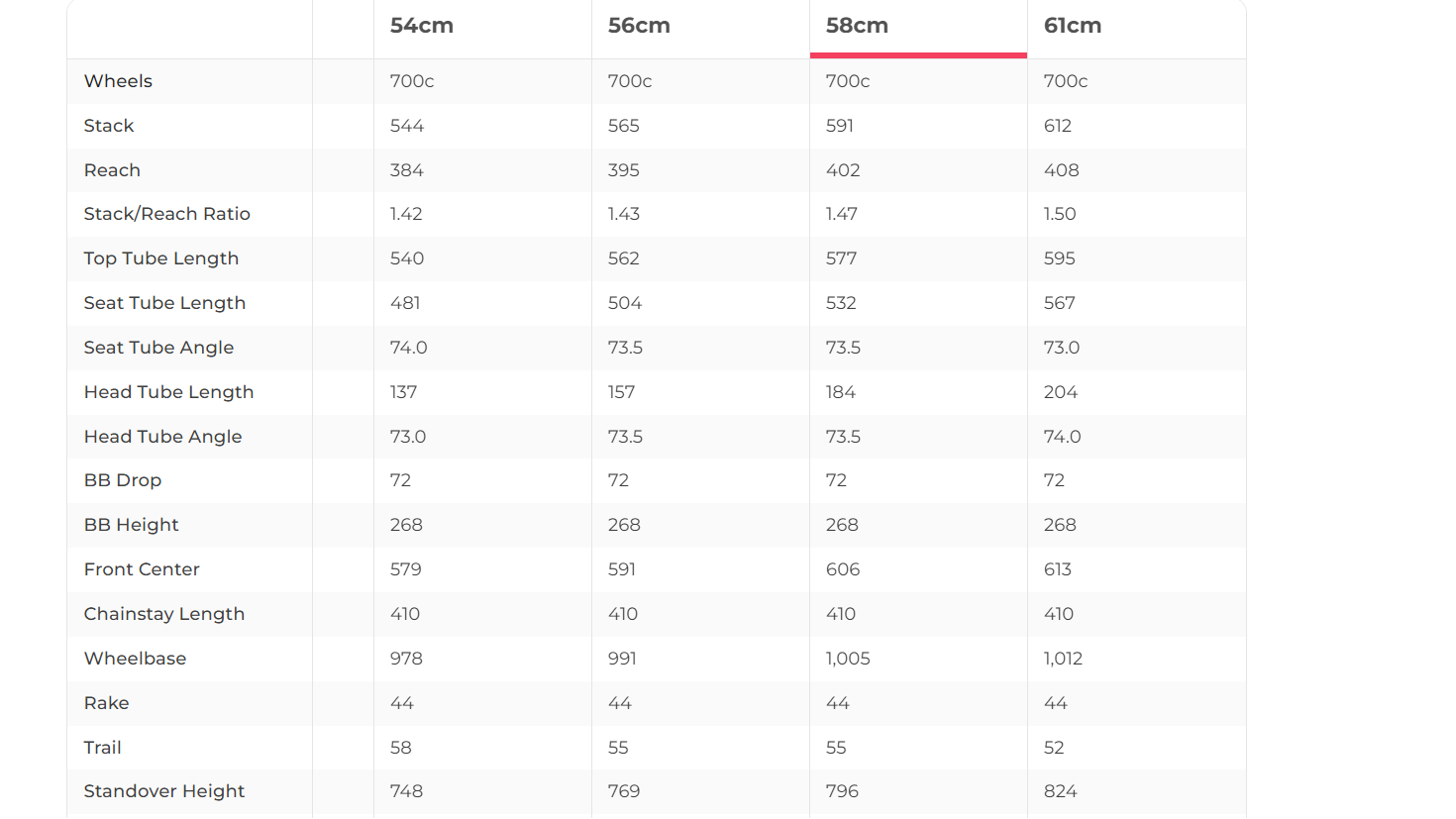Viewport: 1456px width, 819px height.
Task: Click the BB Drop row label
Action: pyautogui.click(x=122, y=480)
